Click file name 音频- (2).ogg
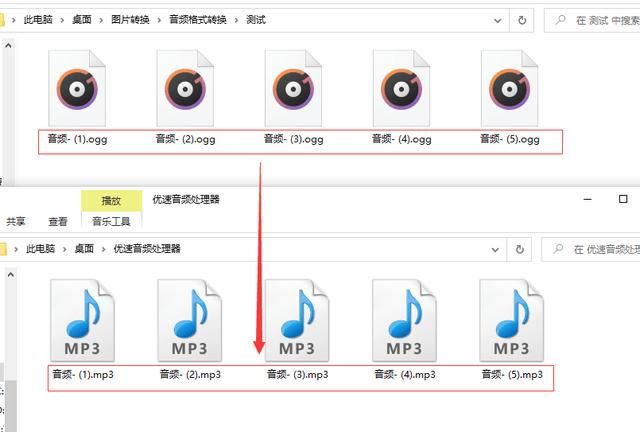 pyautogui.click(x=186, y=139)
